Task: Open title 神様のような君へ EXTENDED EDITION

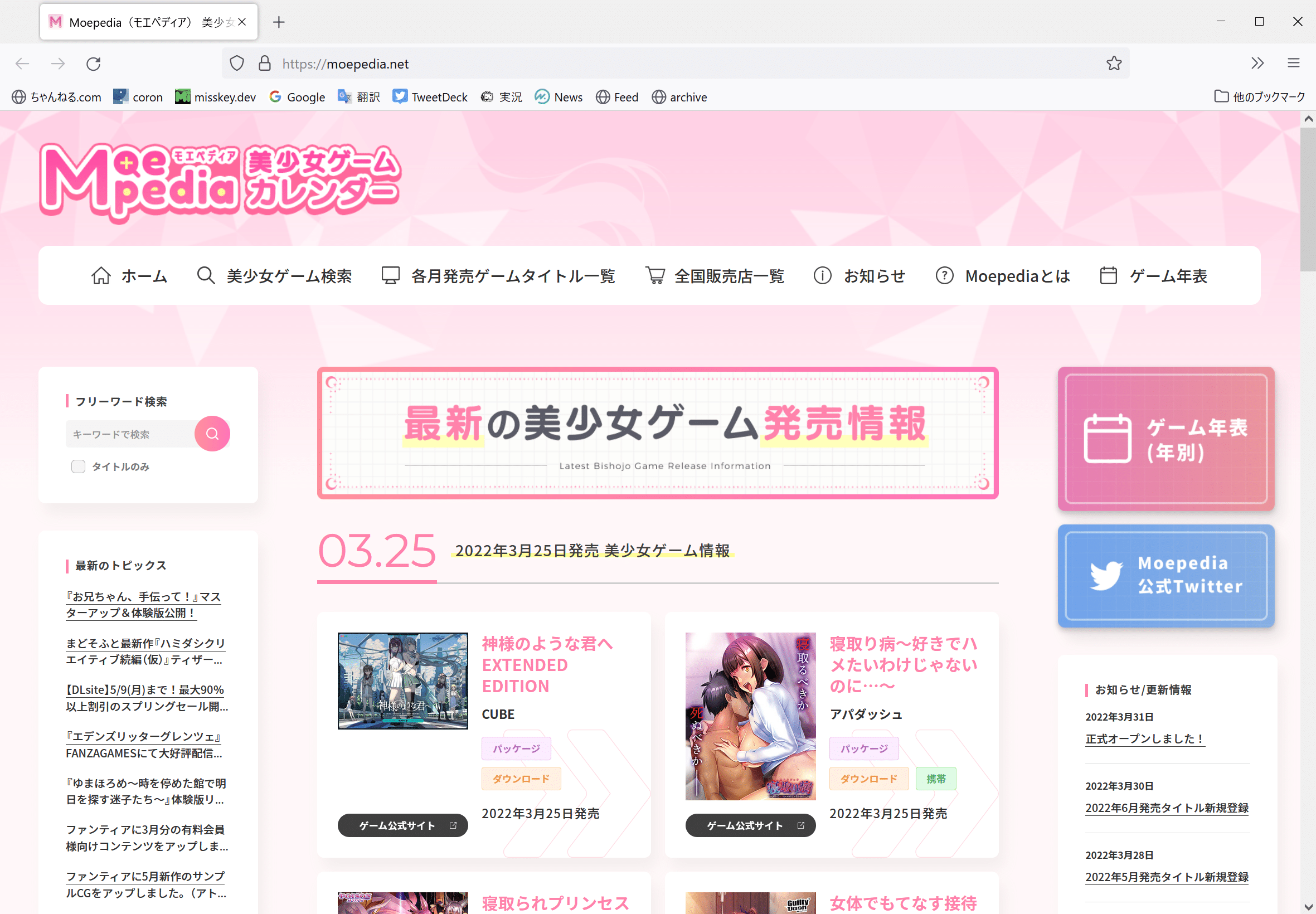Action: tap(547, 665)
